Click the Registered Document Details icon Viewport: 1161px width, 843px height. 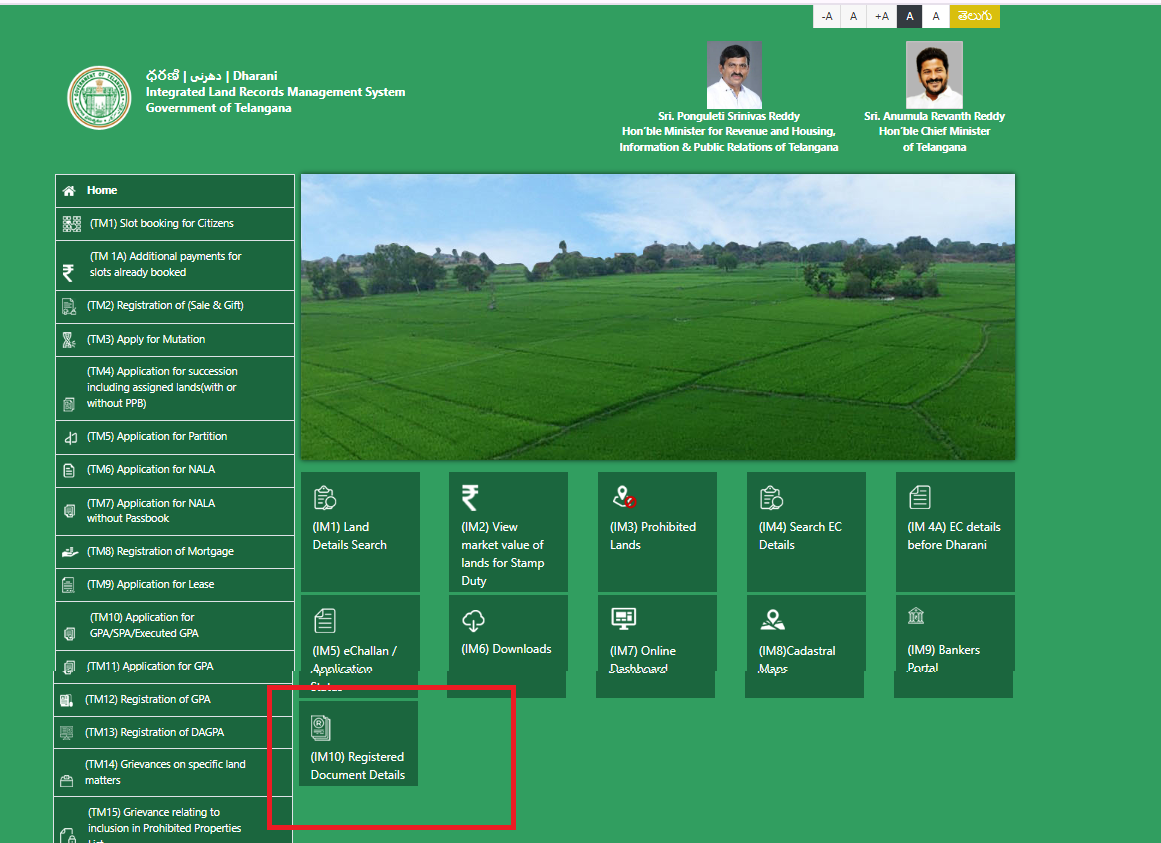tap(321, 728)
